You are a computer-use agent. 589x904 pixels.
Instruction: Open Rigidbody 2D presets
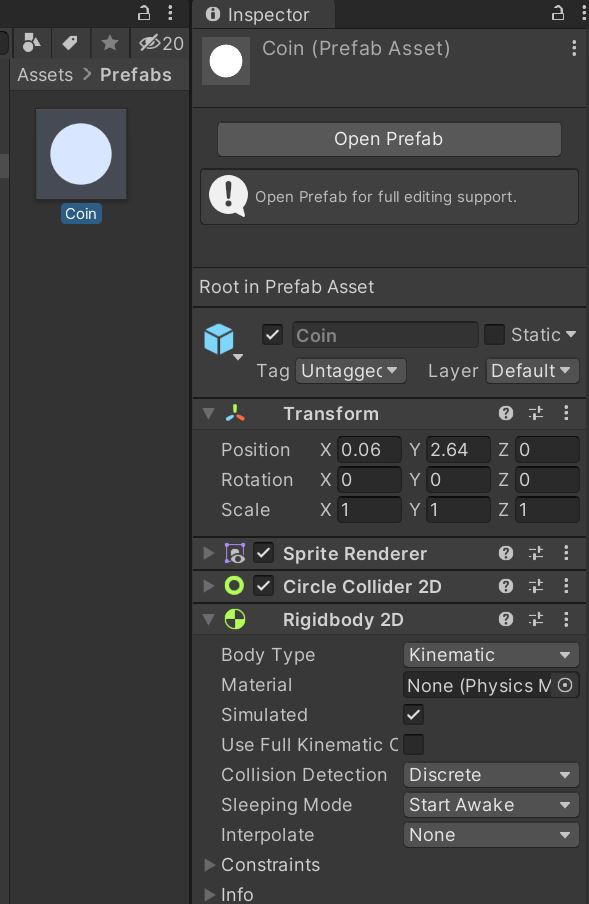click(x=535, y=619)
